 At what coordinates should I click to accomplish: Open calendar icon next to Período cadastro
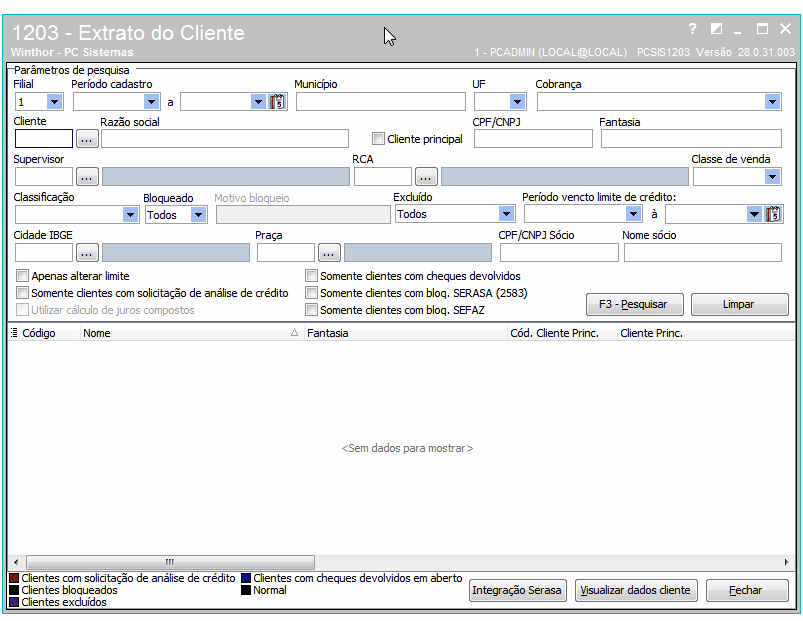pos(277,102)
